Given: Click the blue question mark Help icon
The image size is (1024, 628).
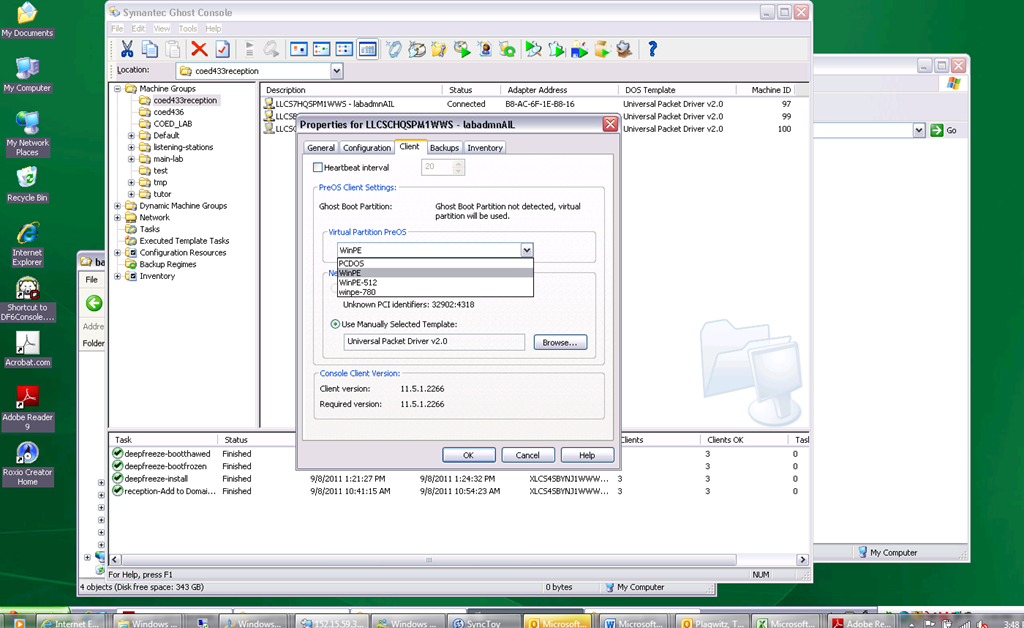Looking at the screenshot, I should 652,48.
